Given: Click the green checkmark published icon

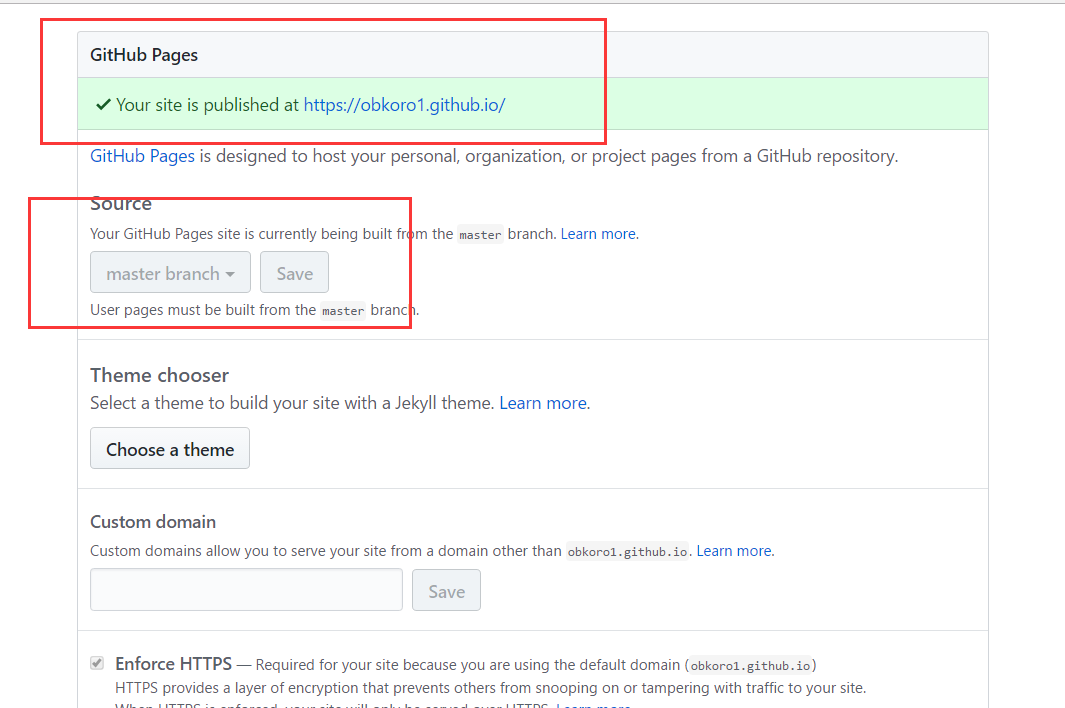Looking at the screenshot, I should point(103,105).
